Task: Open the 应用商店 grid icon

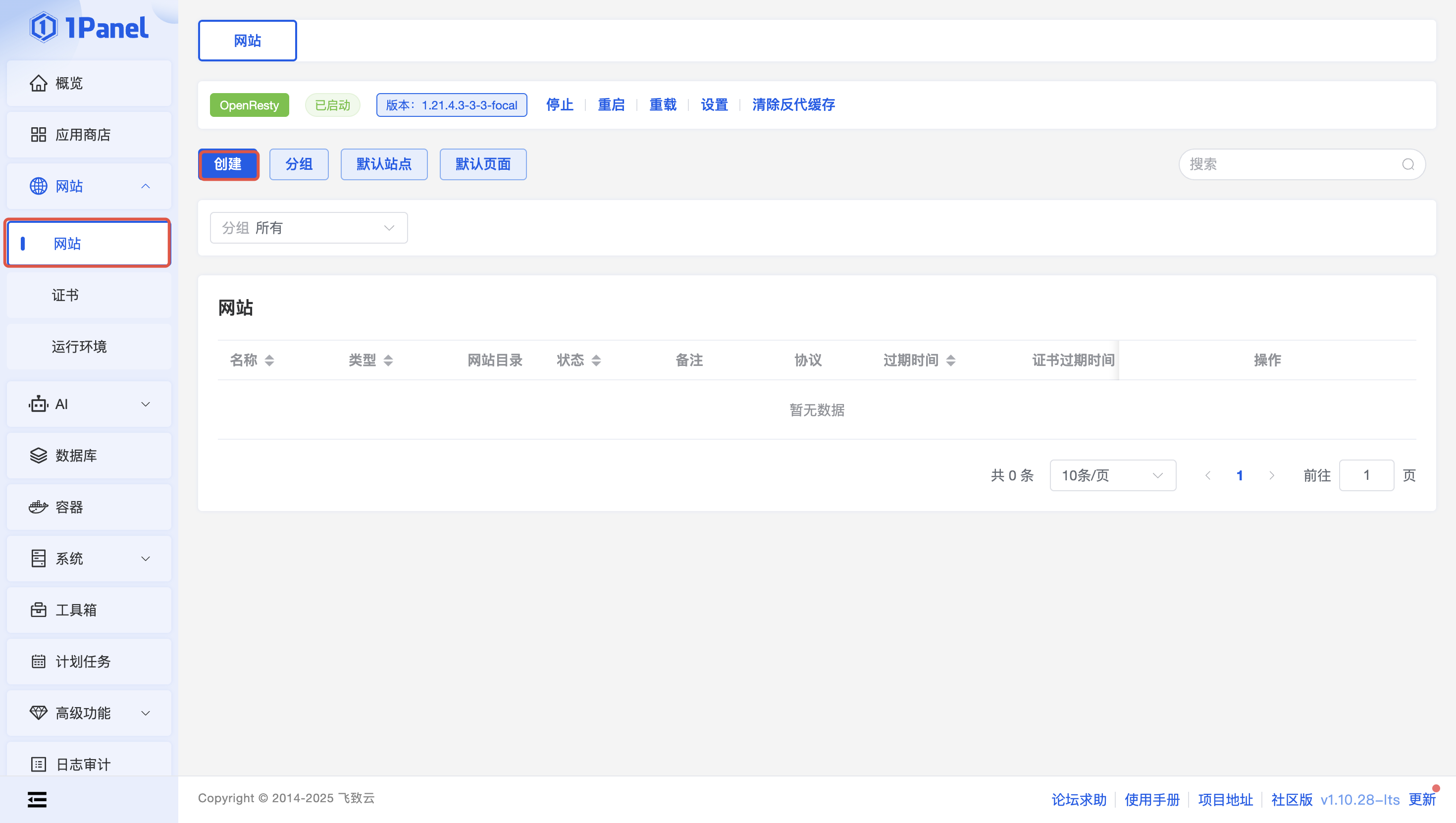Action: (x=39, y=135)
